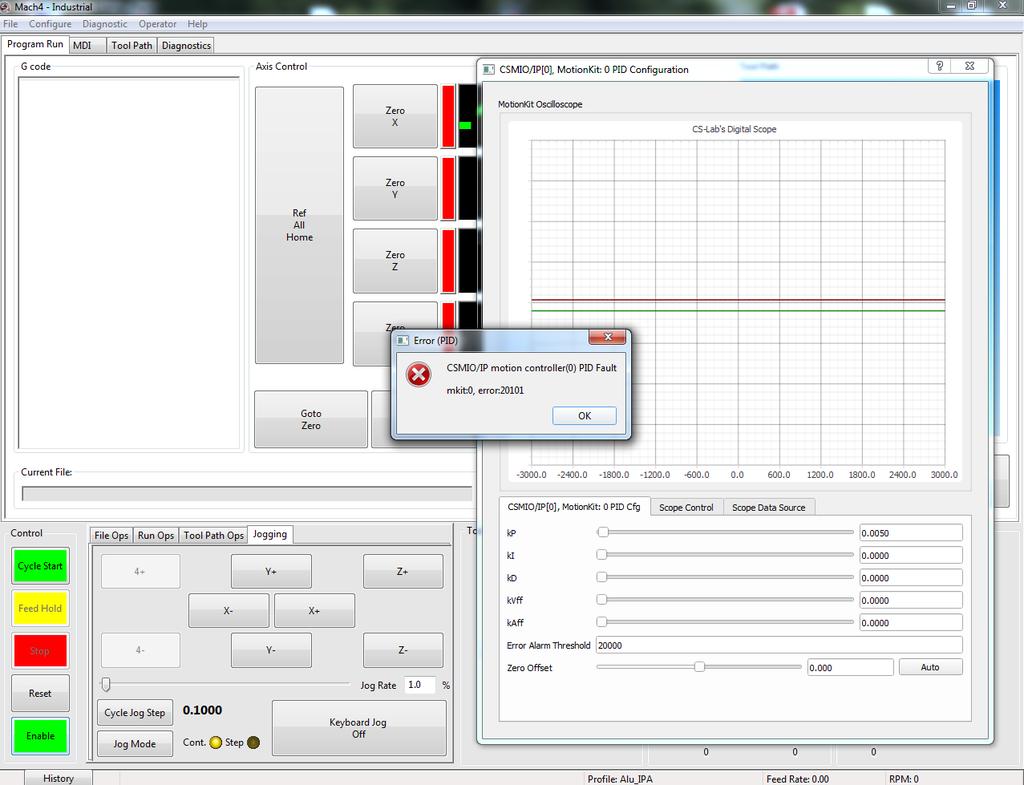The image size is (1024, 785).
Task: Switch to the Scope Data Source tab
Action: tap(769, 507)
